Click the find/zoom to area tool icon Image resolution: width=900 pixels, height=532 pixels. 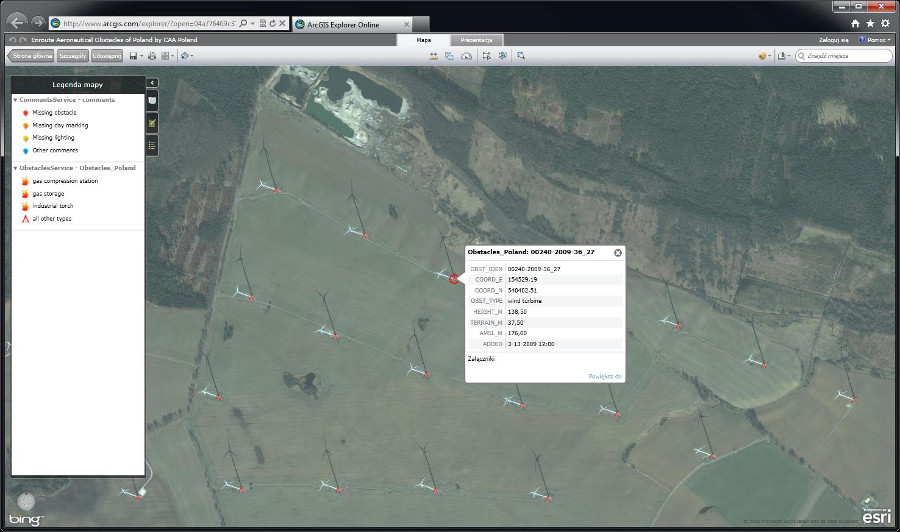click(521, 56)
